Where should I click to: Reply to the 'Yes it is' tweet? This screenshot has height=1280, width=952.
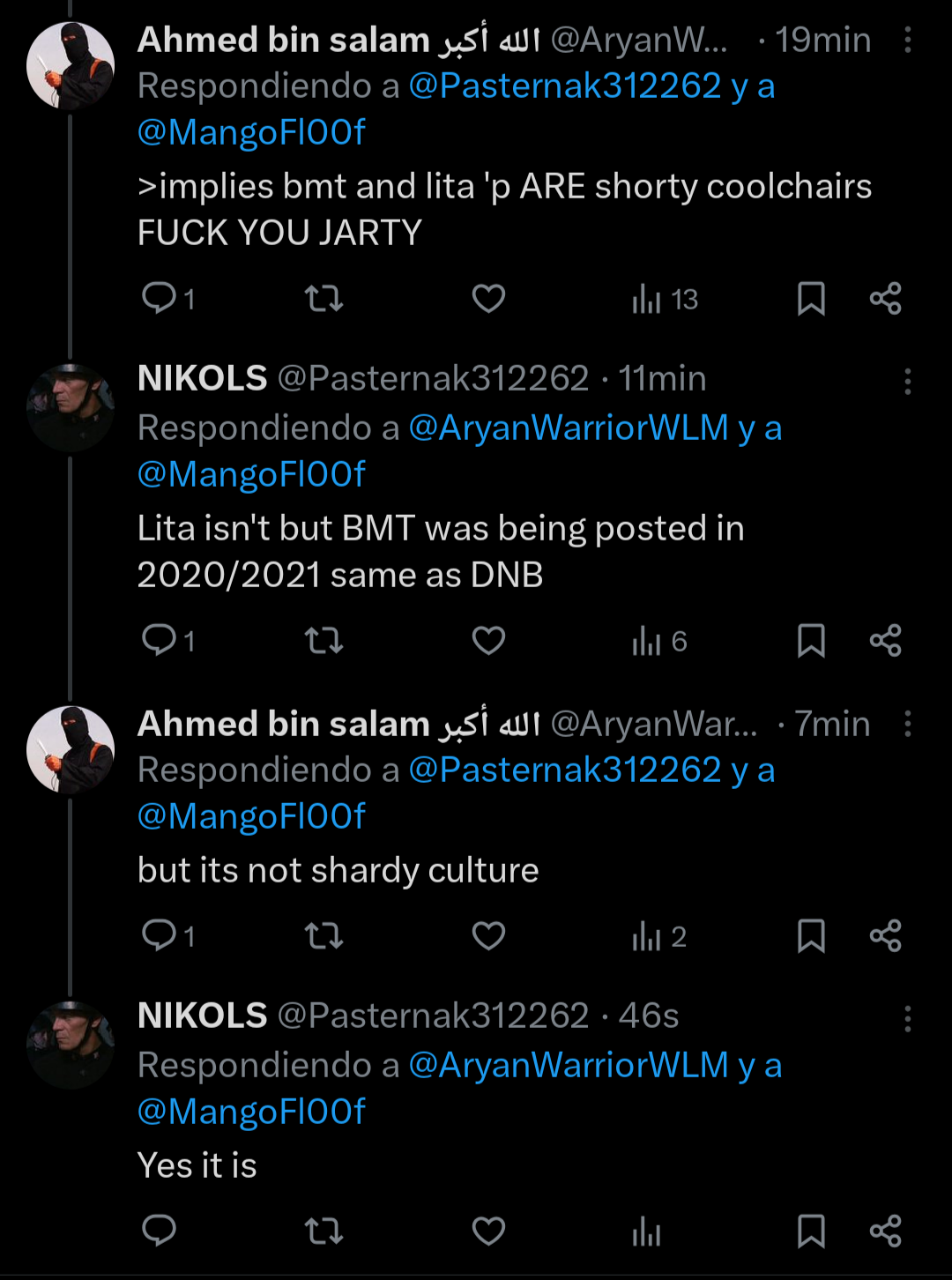(160, 1231)
